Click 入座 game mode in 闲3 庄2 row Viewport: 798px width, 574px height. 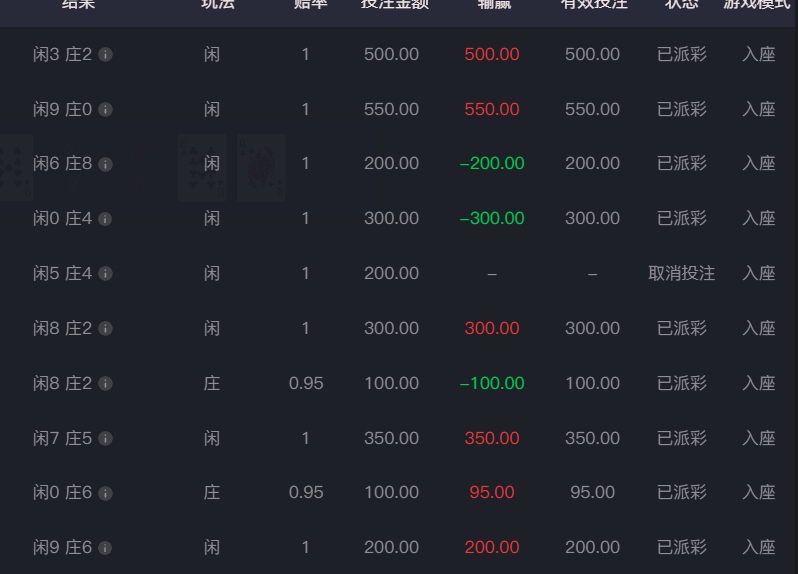[758, 54]
